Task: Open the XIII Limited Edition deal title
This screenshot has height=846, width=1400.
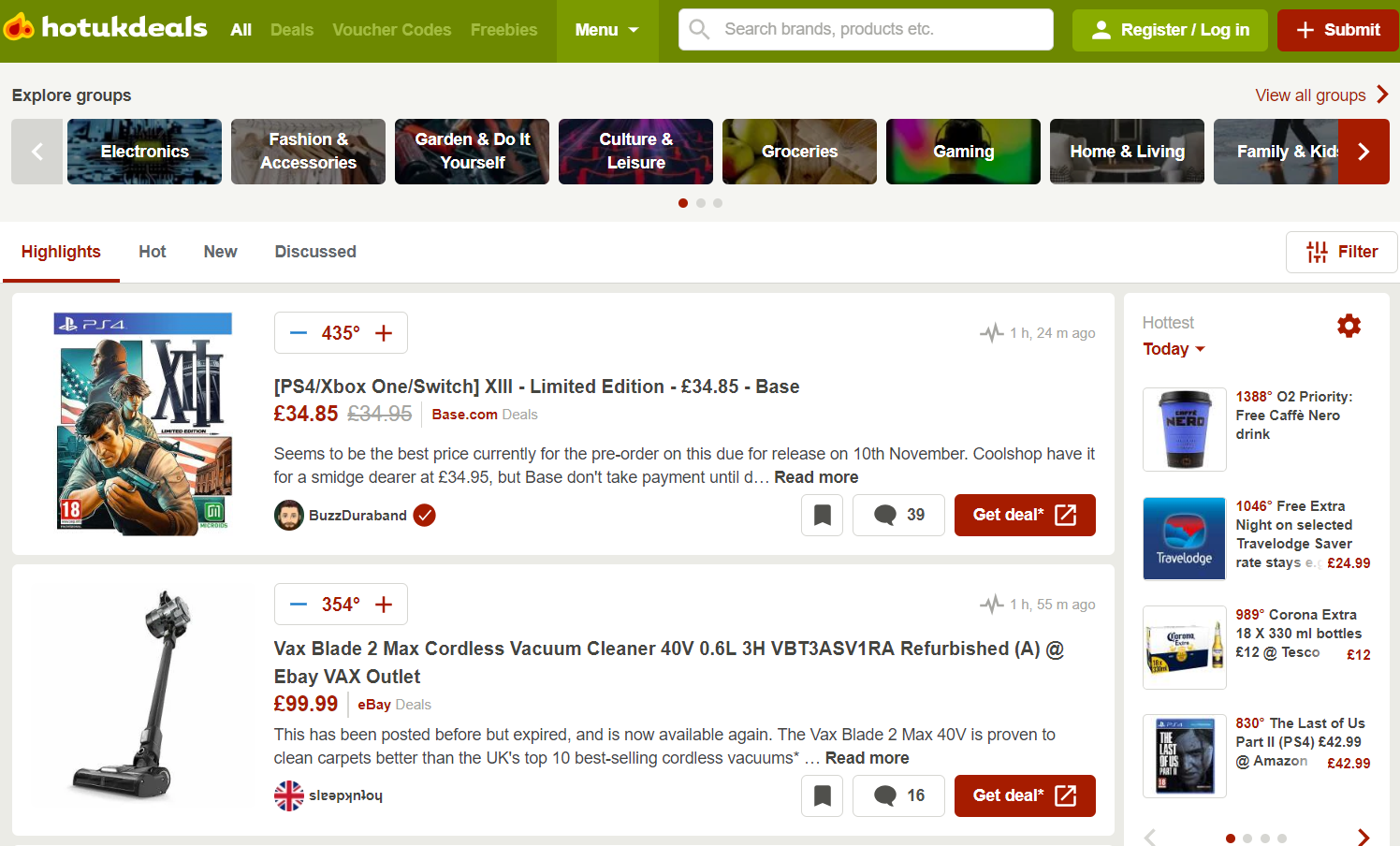Action: (x=536, y=387)
